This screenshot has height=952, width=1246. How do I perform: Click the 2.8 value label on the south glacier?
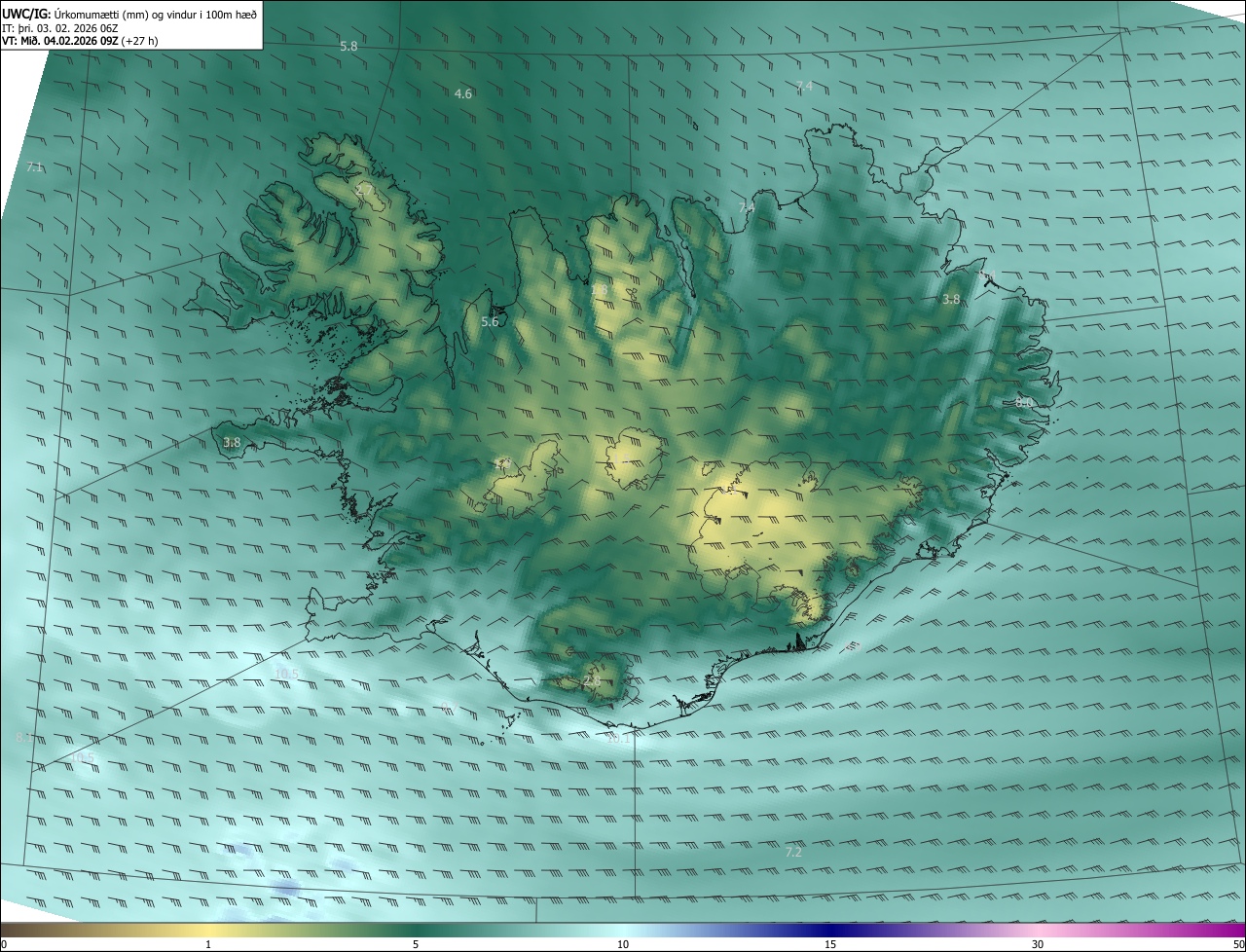tap(591, 680)
